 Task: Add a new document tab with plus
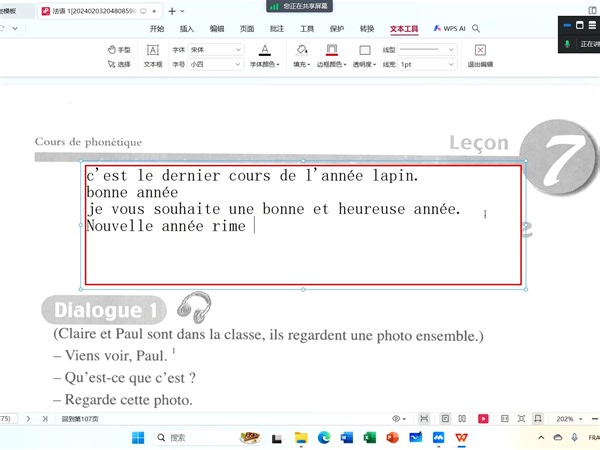172,11
